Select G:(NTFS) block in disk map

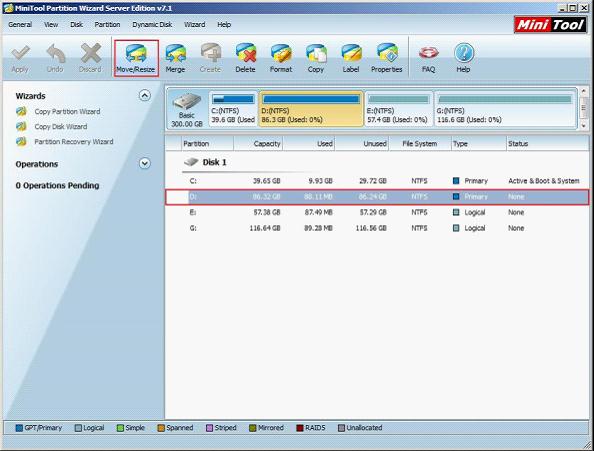(x=505, y=109)
